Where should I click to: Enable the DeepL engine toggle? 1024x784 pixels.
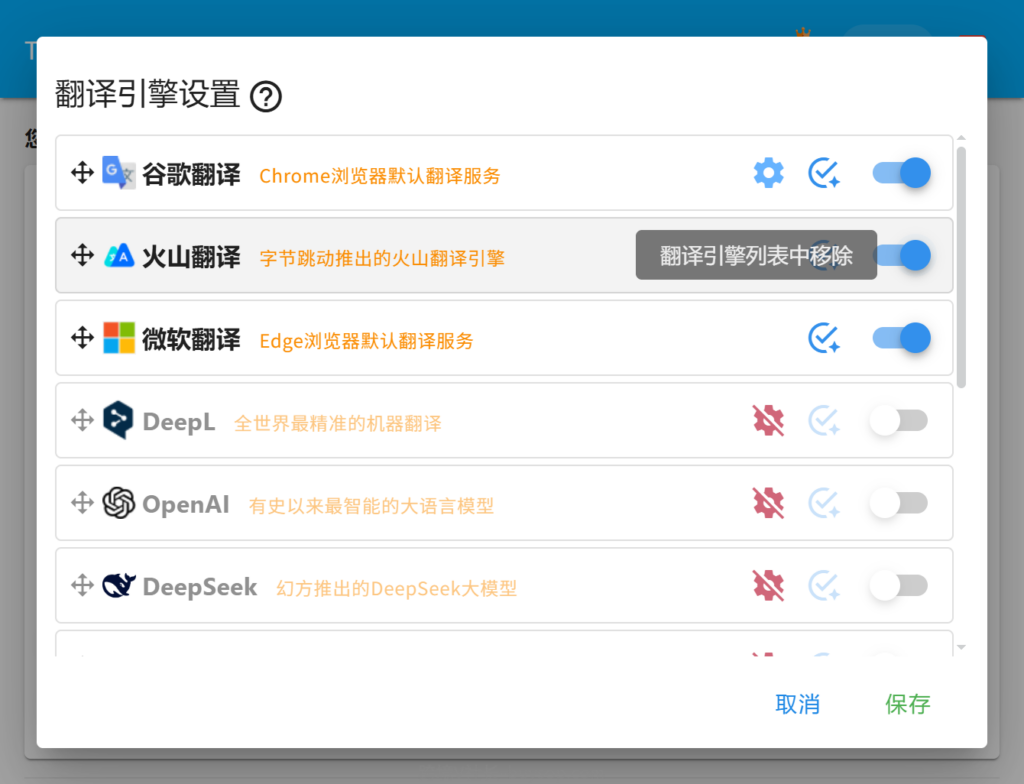pos(899,420)
